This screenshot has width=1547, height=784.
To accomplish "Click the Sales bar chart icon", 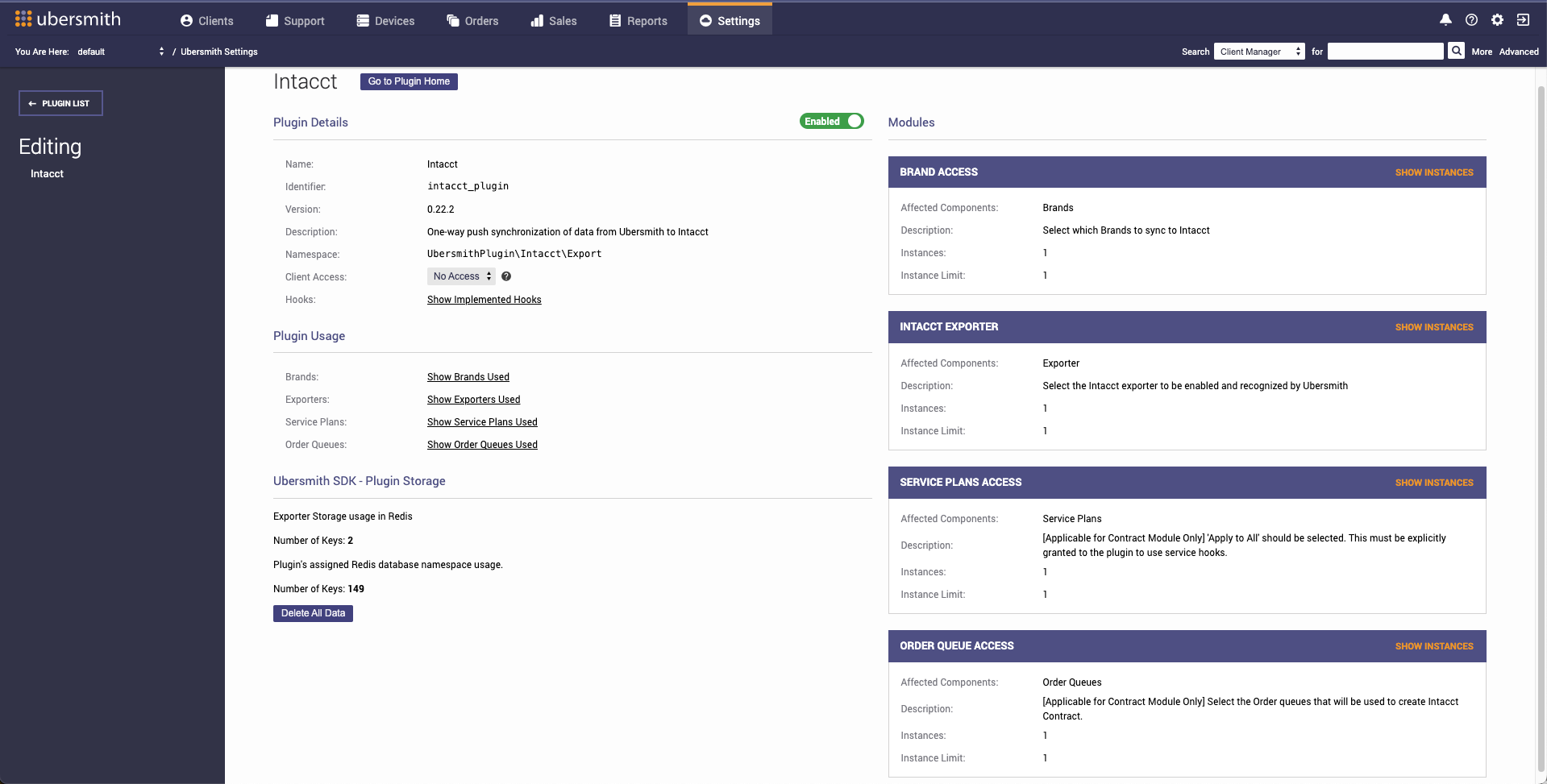I will [x=537, y=21].
